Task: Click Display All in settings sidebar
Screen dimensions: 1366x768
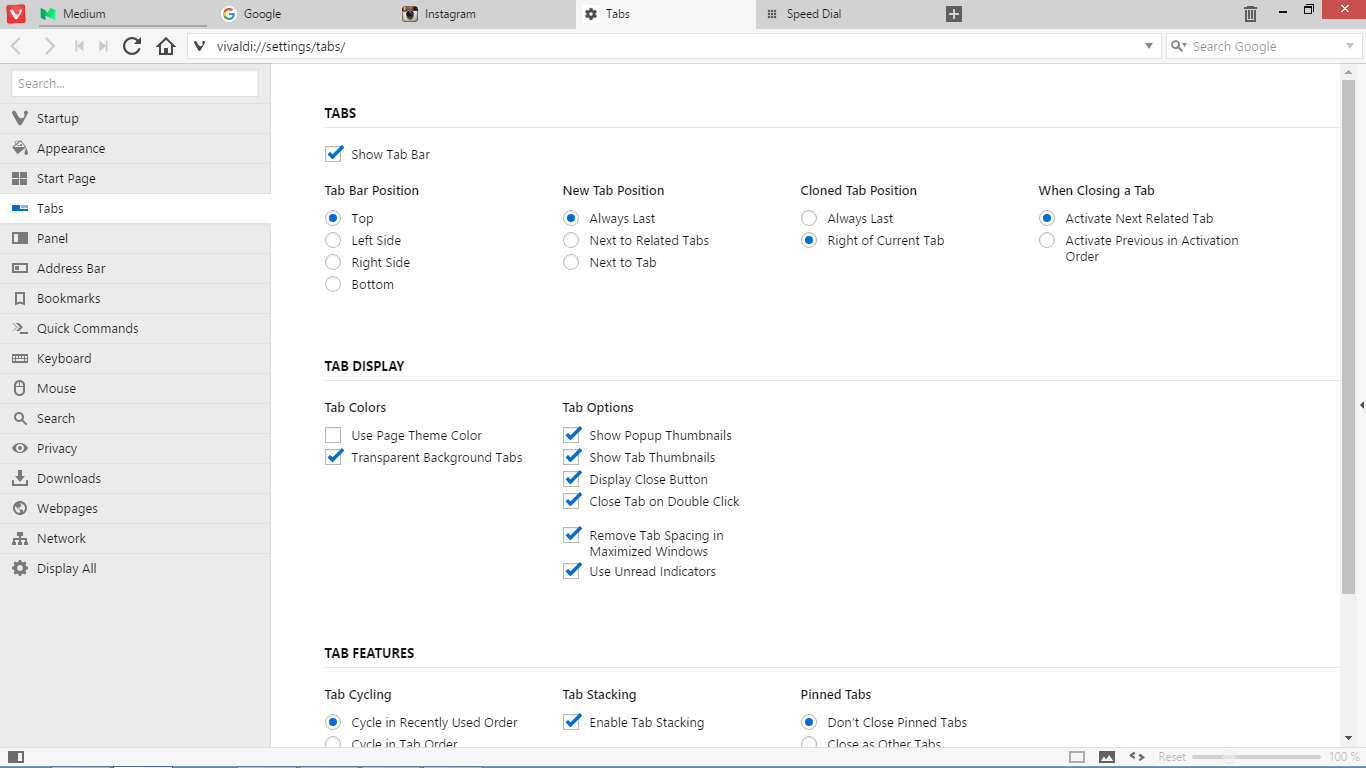Action: coord(67,568)
